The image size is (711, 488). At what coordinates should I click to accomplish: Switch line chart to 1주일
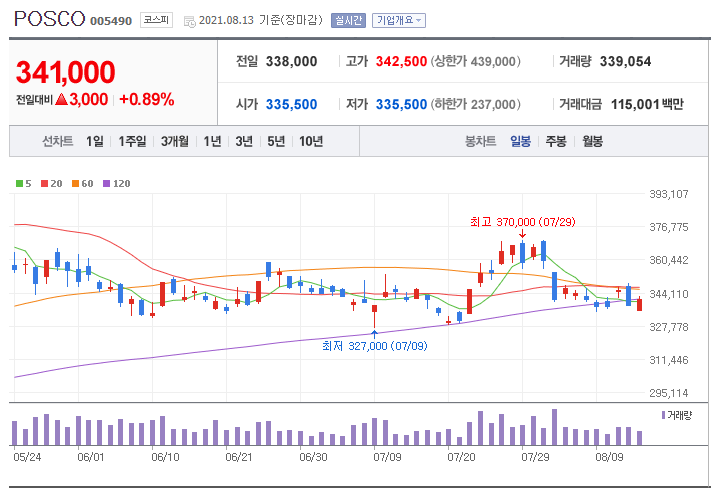tap(132, 142)
